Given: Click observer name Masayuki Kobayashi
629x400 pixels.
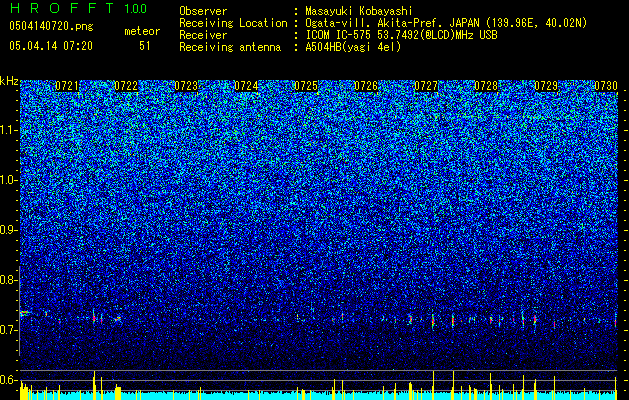Looking at the screenshot, I should click(x=358, y=11).
